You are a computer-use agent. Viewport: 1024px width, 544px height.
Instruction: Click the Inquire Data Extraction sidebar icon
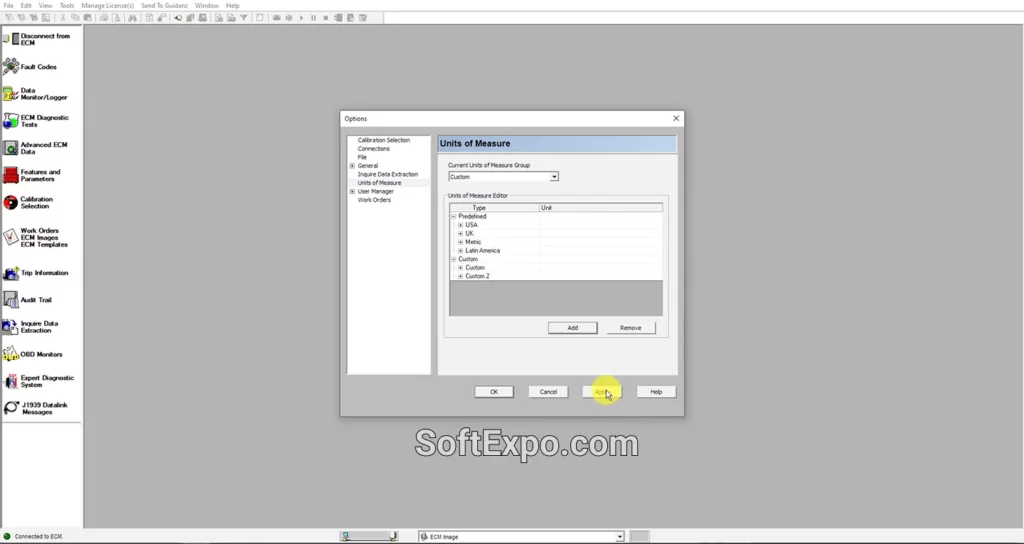[x=10, y=327]
